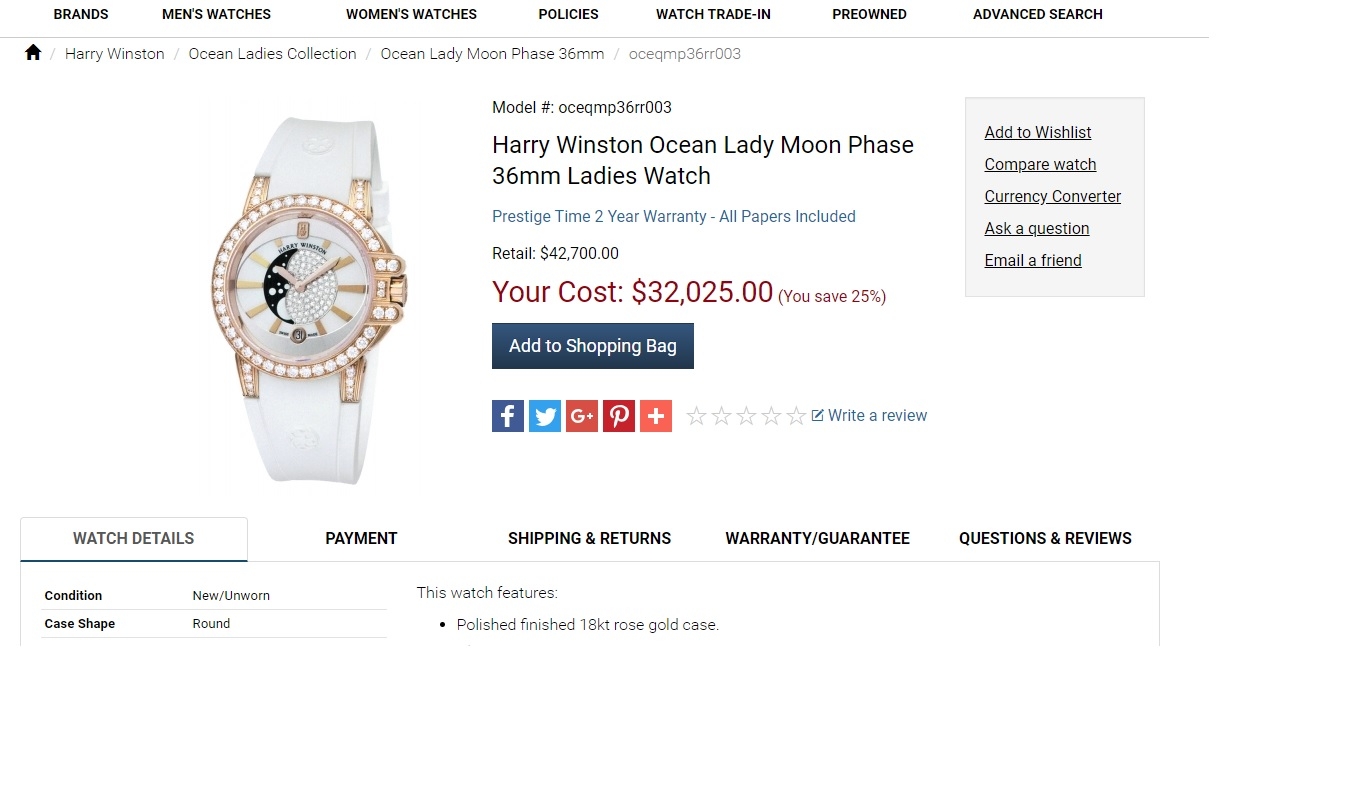This screenshot has width=1348, height=797.
Task: Share watch via Google Plus icon
Action: tap(582, 416)
